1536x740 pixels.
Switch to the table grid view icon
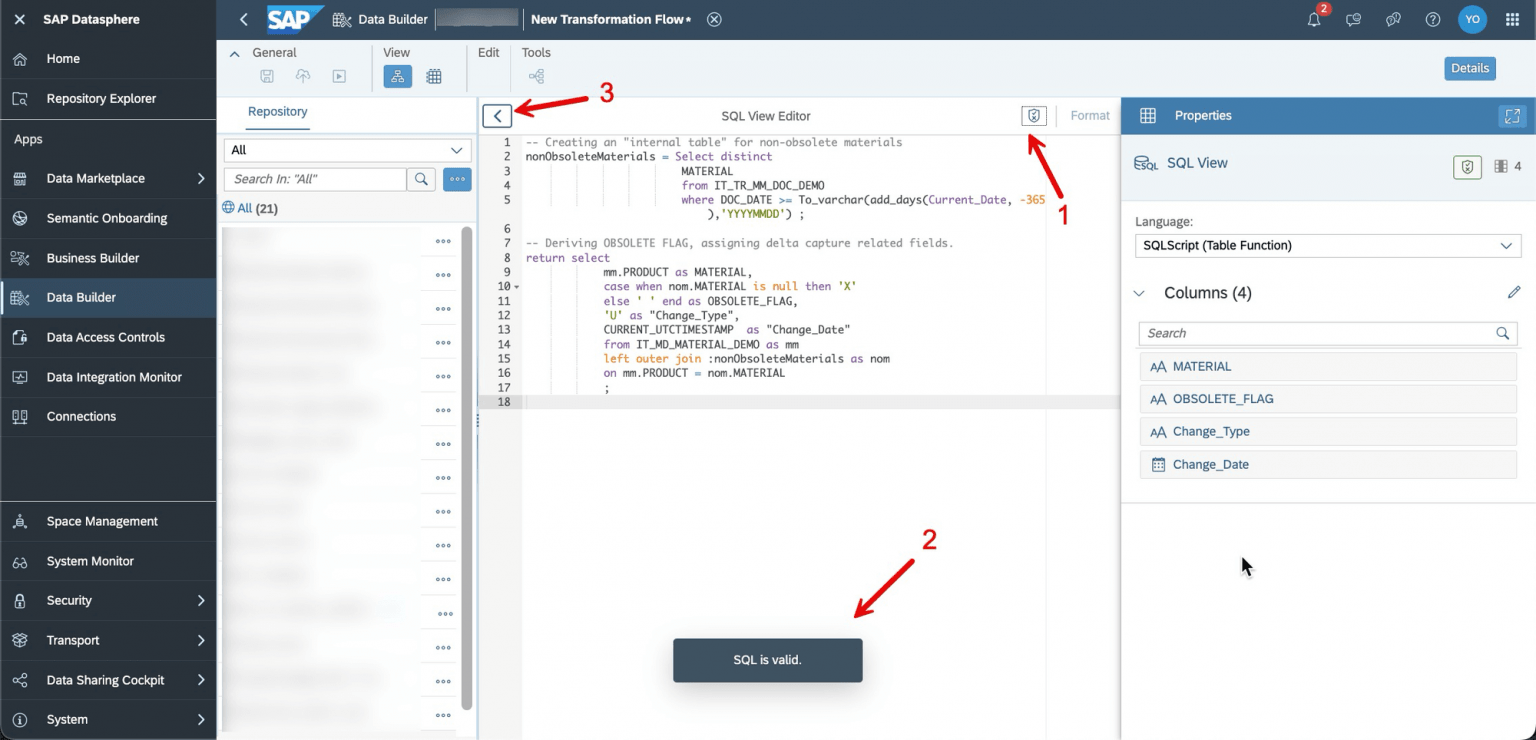434,76
